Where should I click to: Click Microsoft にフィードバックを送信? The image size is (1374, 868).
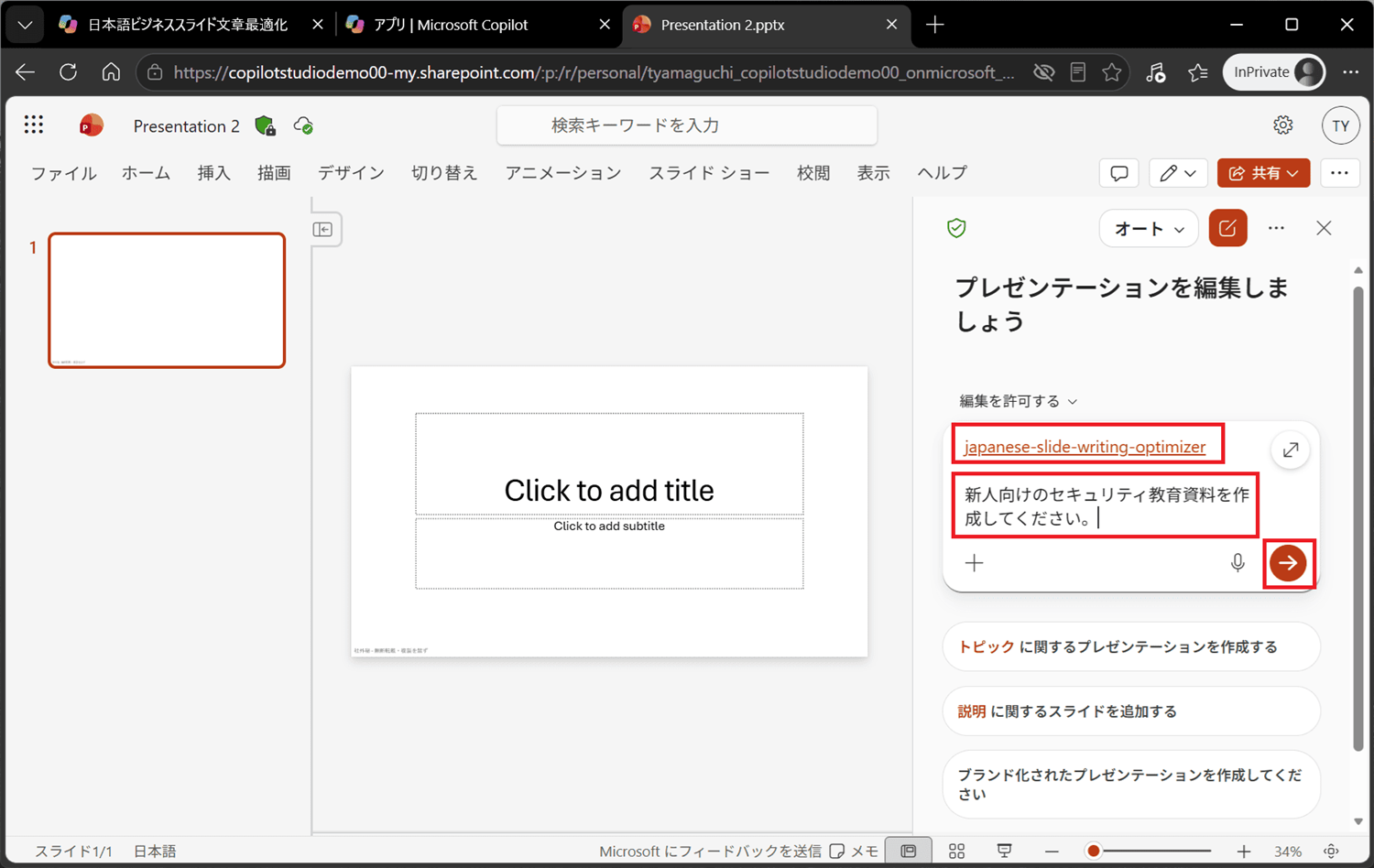pyautogui.click(x=710, y=852)
